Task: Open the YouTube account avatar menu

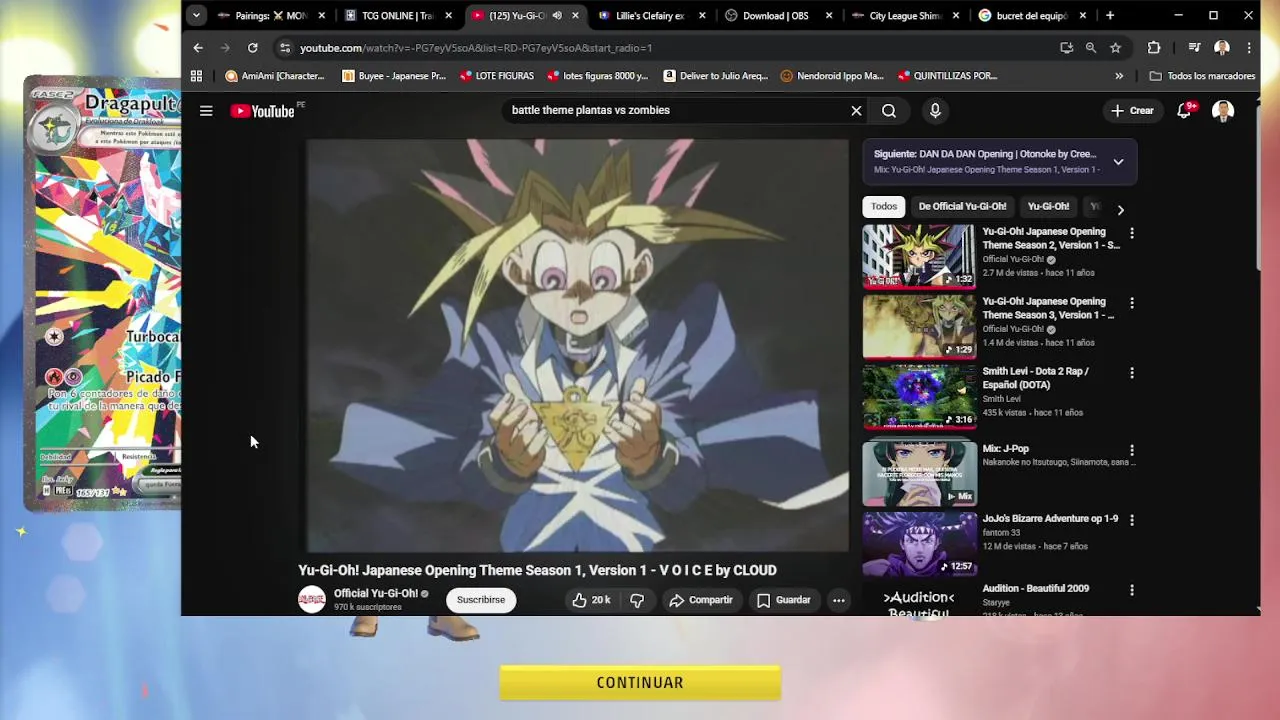Action: tap(1222, 111)
